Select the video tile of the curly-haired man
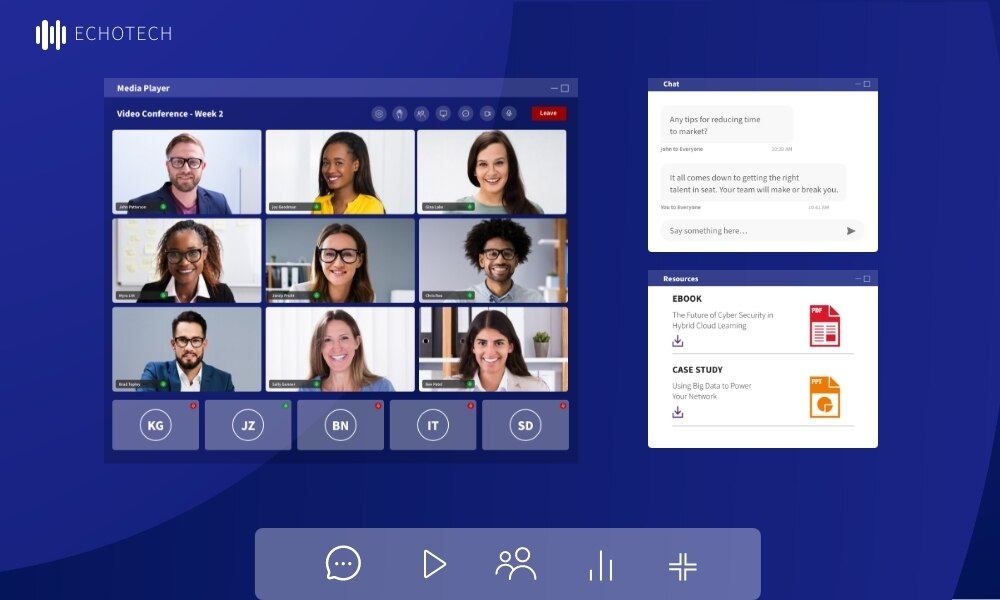 tap(493, 261)
